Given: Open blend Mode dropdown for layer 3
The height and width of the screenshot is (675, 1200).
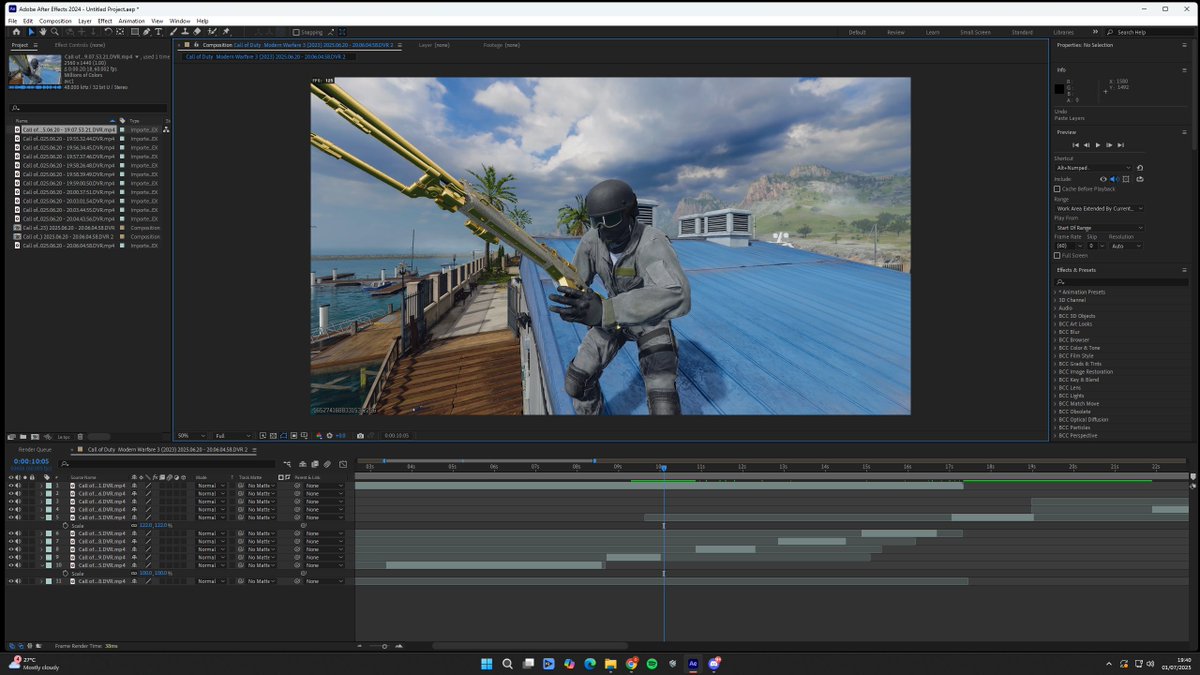Looking at the screenshot, I should [x=211, y=501].
